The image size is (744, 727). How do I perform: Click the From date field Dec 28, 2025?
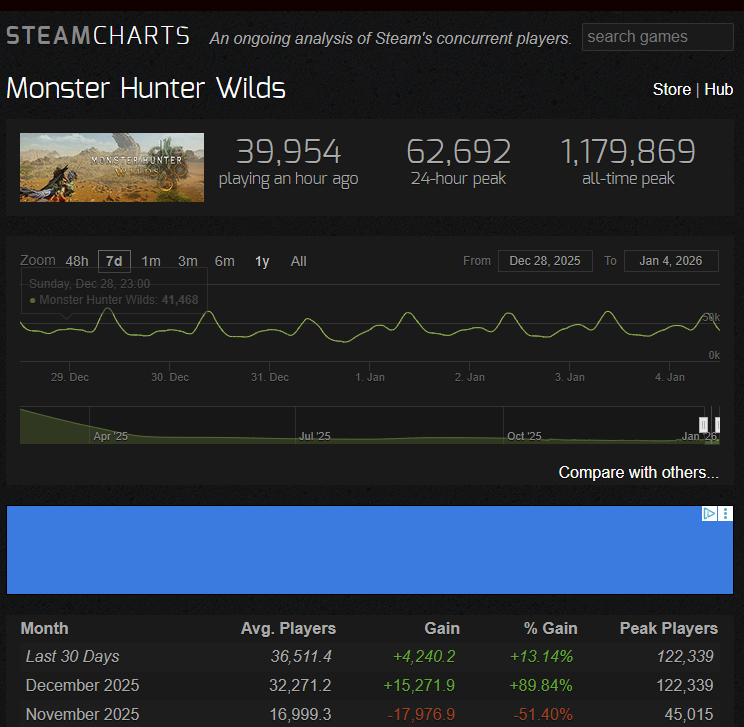[545, 261]
